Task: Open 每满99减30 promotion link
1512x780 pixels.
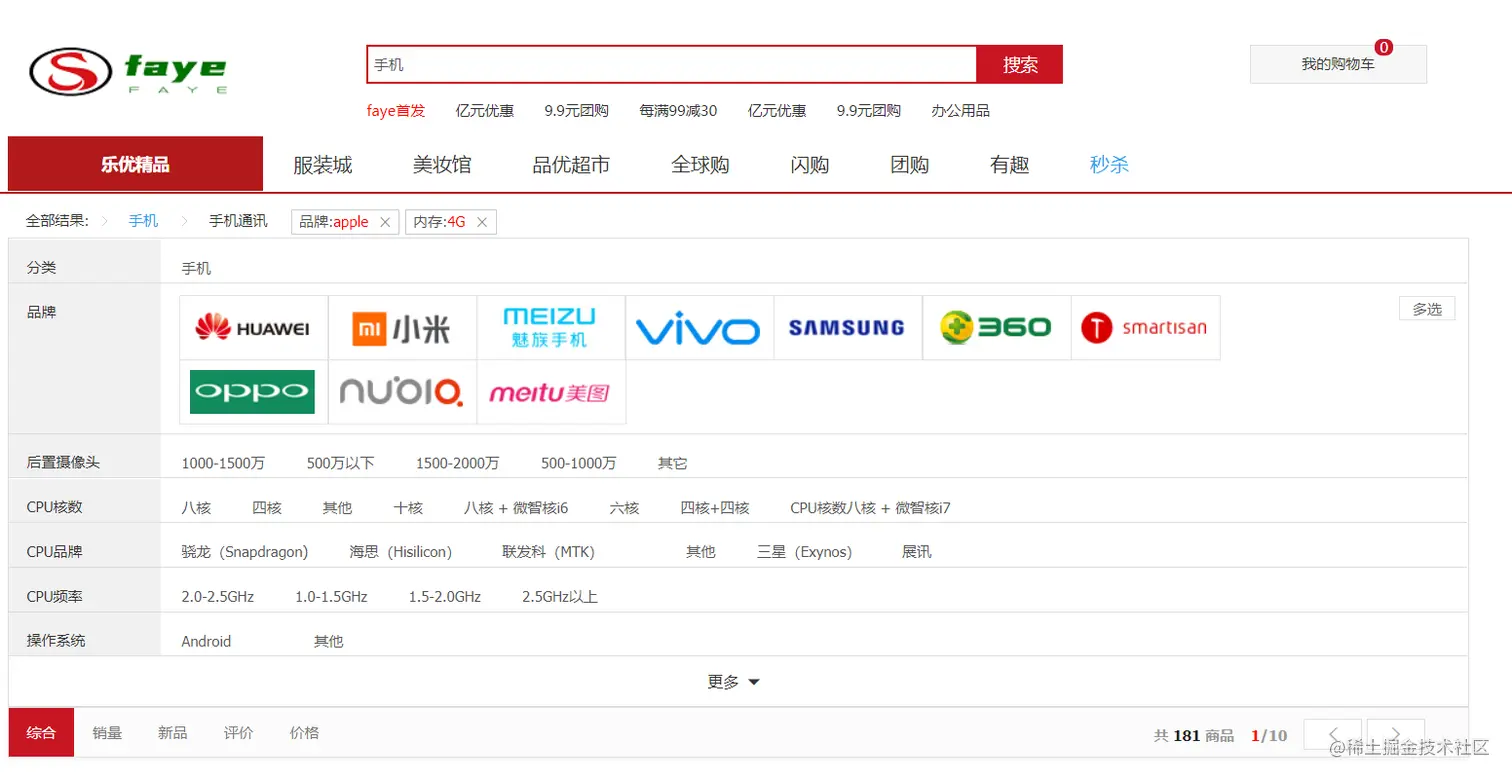Action: click(x=678, y=111)
